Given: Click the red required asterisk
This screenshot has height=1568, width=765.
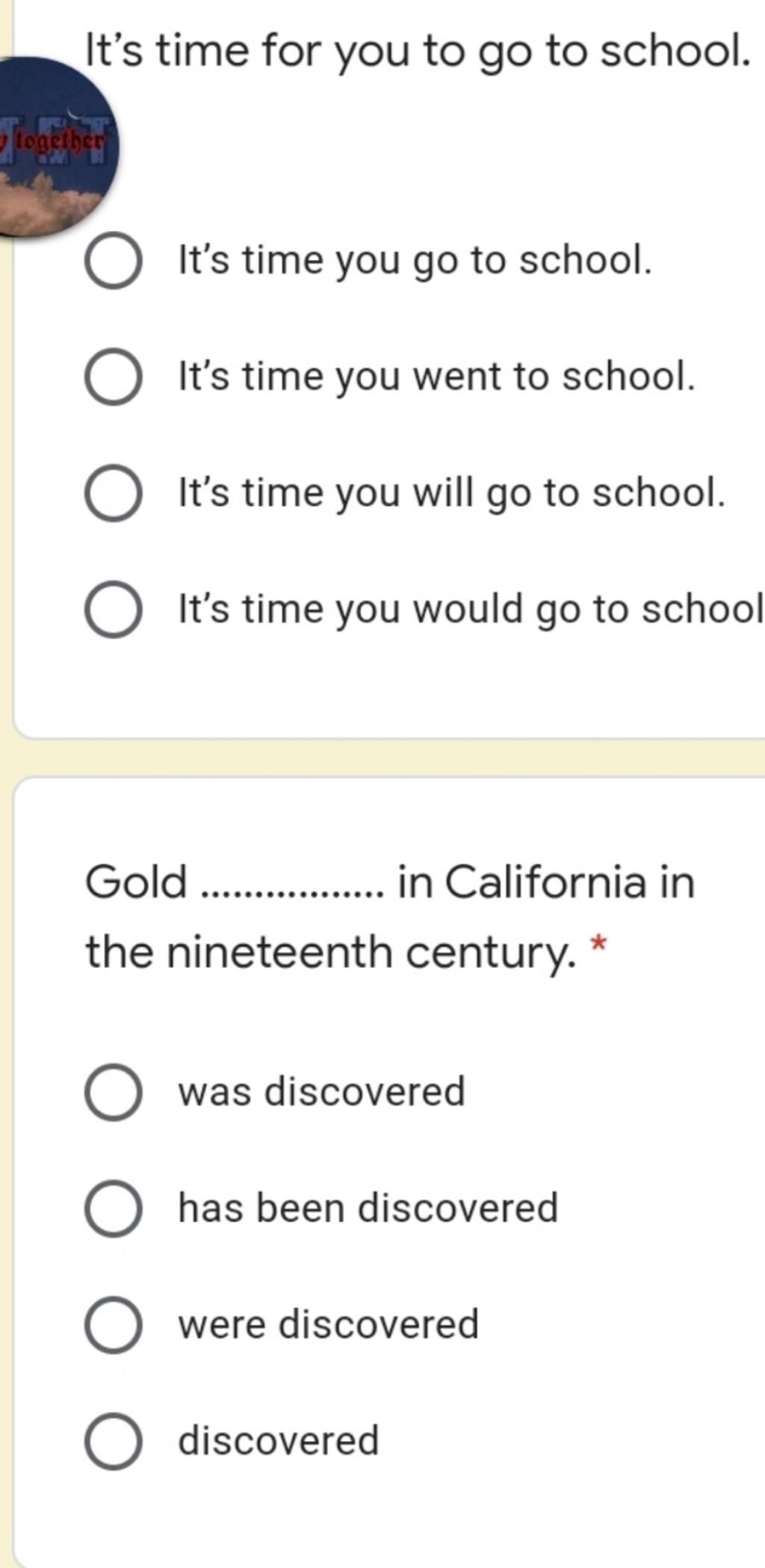Looking at the screenshot, I should click(x=598, y=945).
